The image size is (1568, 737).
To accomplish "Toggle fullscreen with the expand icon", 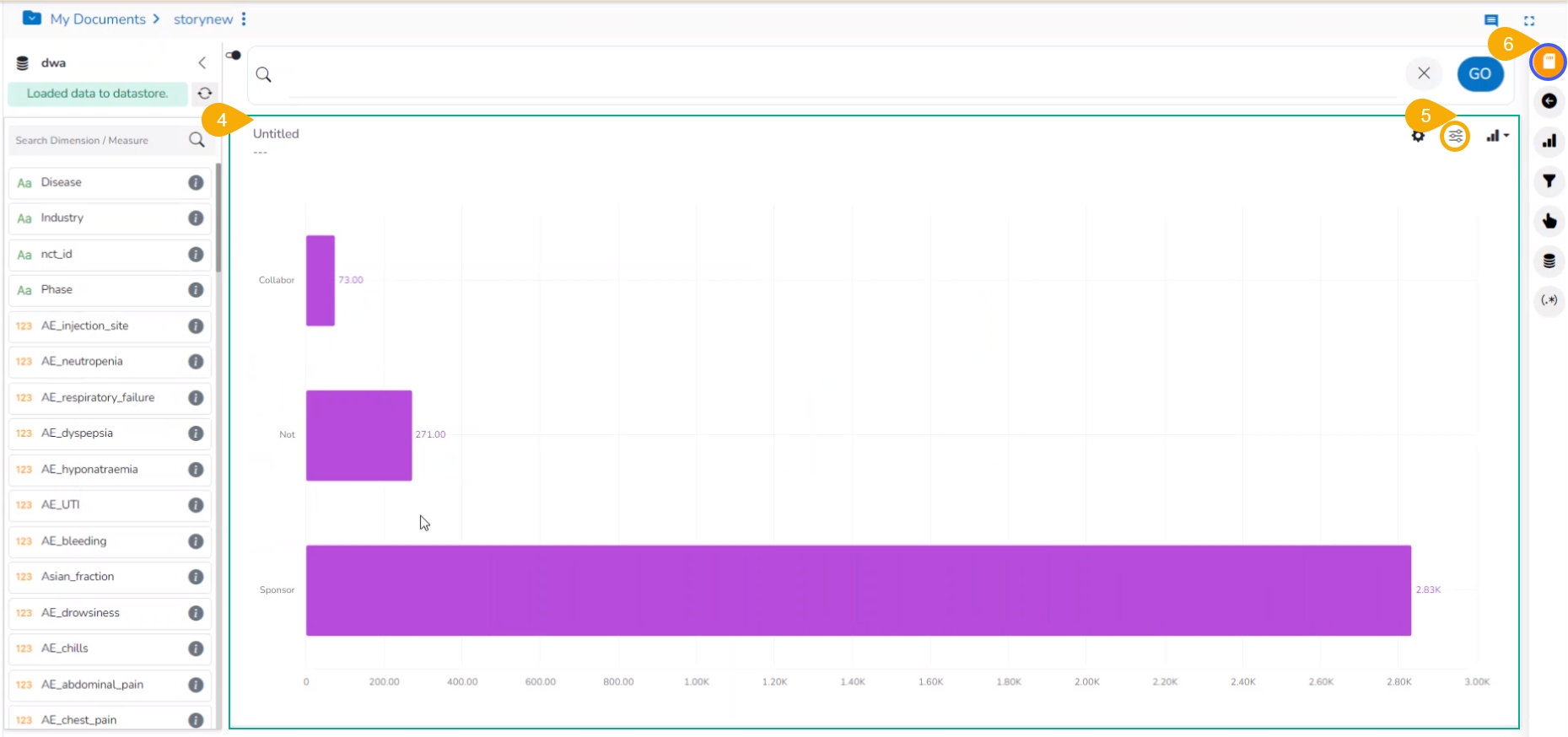I will click(x=1529, y=20).
